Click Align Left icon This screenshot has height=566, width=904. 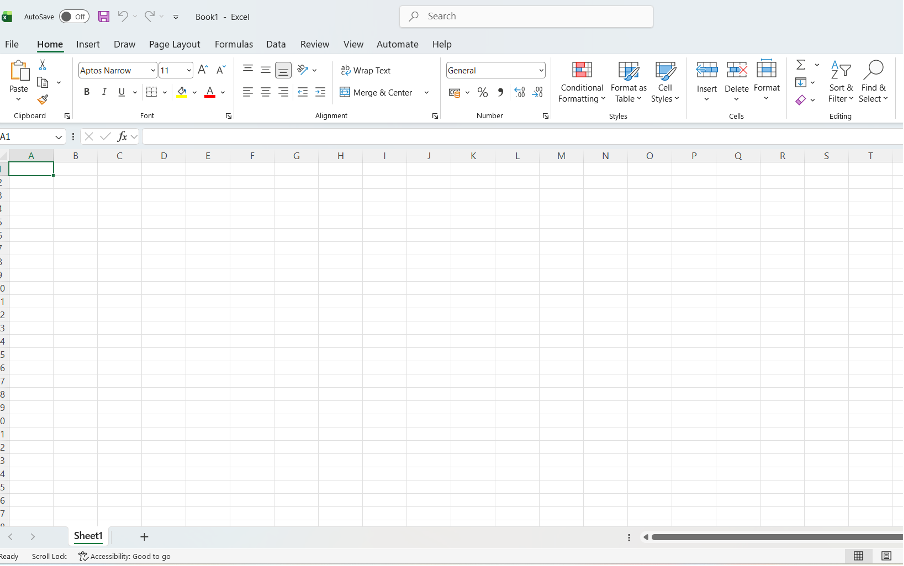(x=248, y=92)
